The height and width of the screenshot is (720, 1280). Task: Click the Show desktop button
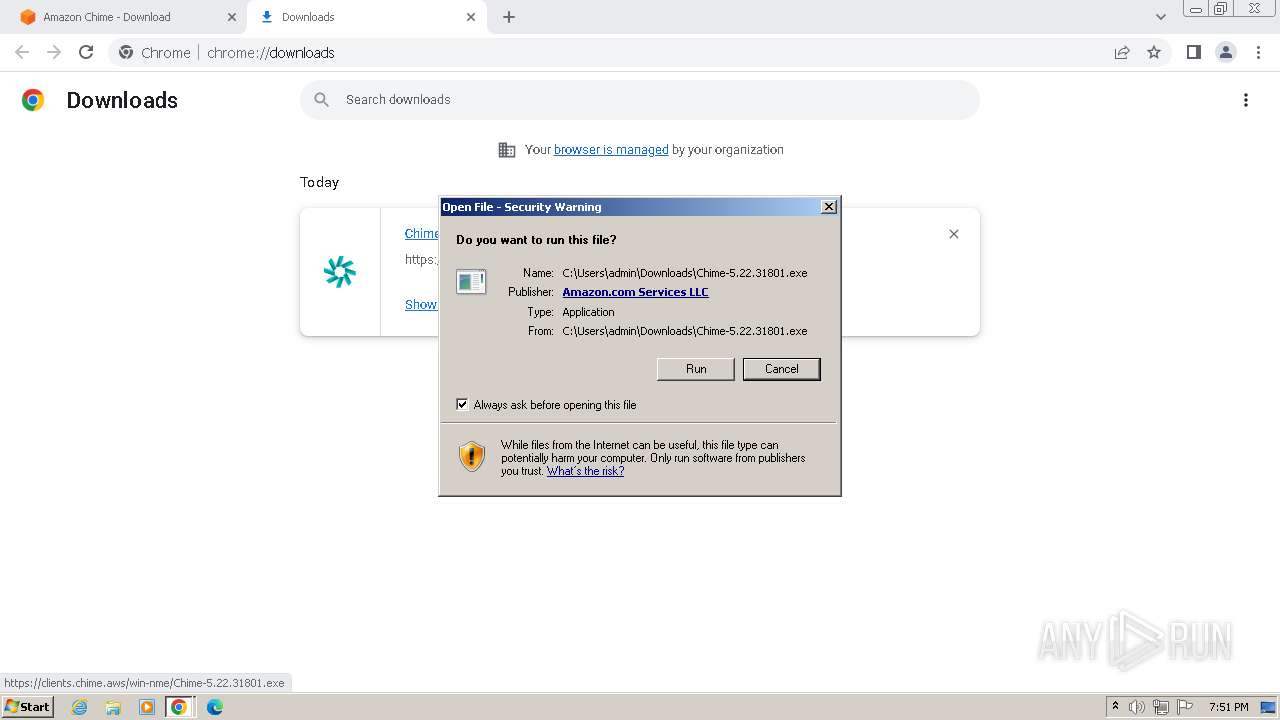pyautogui.click(x=1269, y=707)
